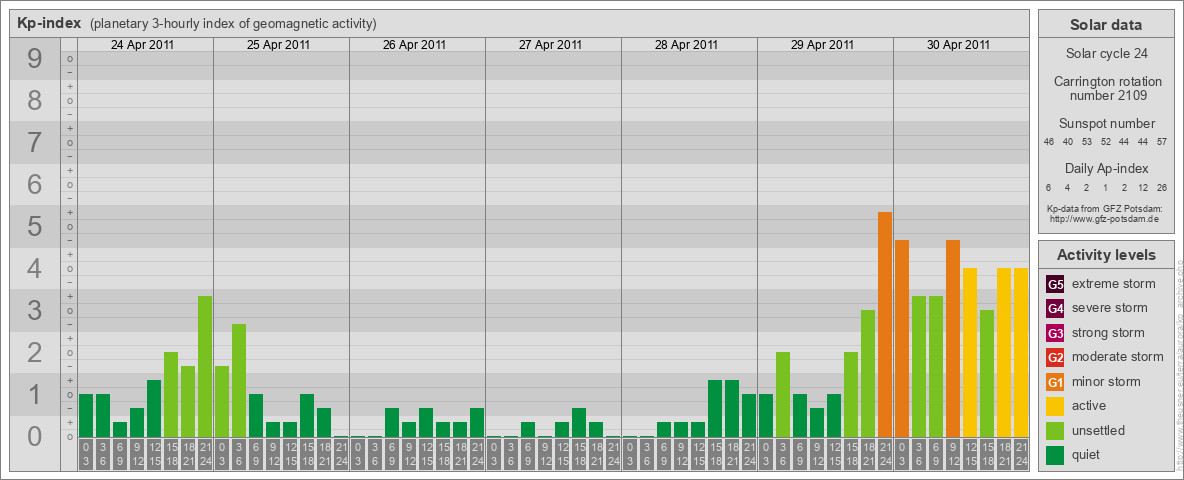Click the large 9 on the Kp axis
The image size is (1184, 480).
pos(35,59)
